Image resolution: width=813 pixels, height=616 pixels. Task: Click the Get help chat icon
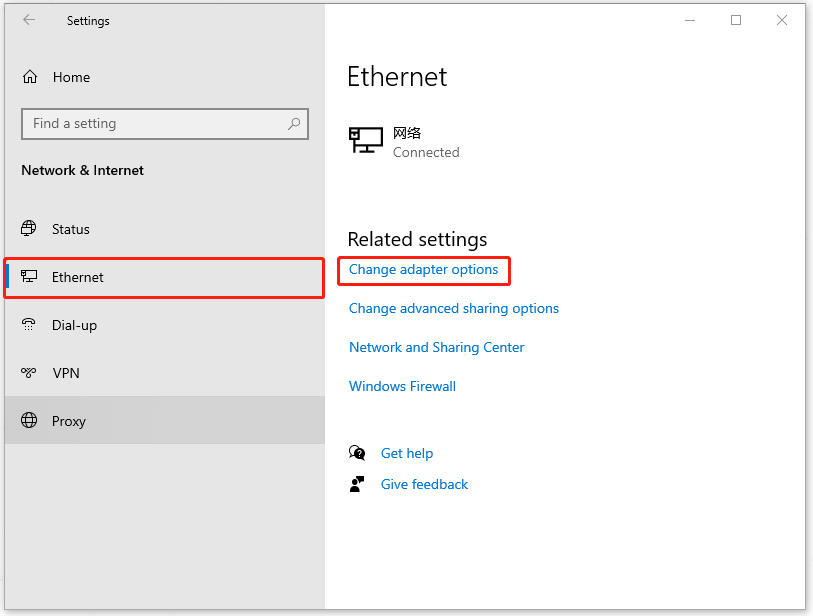(x=357, y=453)
